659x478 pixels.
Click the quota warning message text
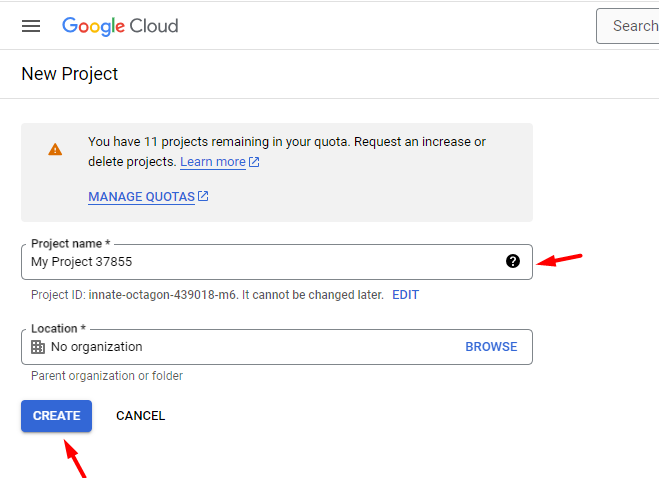click(x=287, y=152)
